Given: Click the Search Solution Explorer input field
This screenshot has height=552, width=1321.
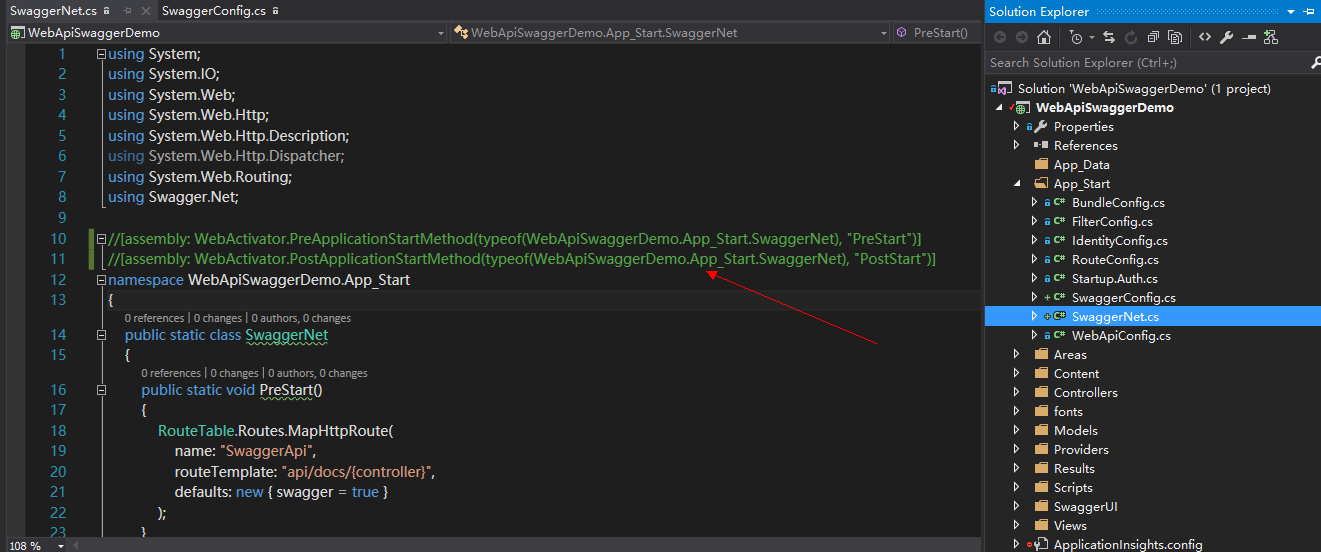Looking at the screenshot, I should [1146, 62].
